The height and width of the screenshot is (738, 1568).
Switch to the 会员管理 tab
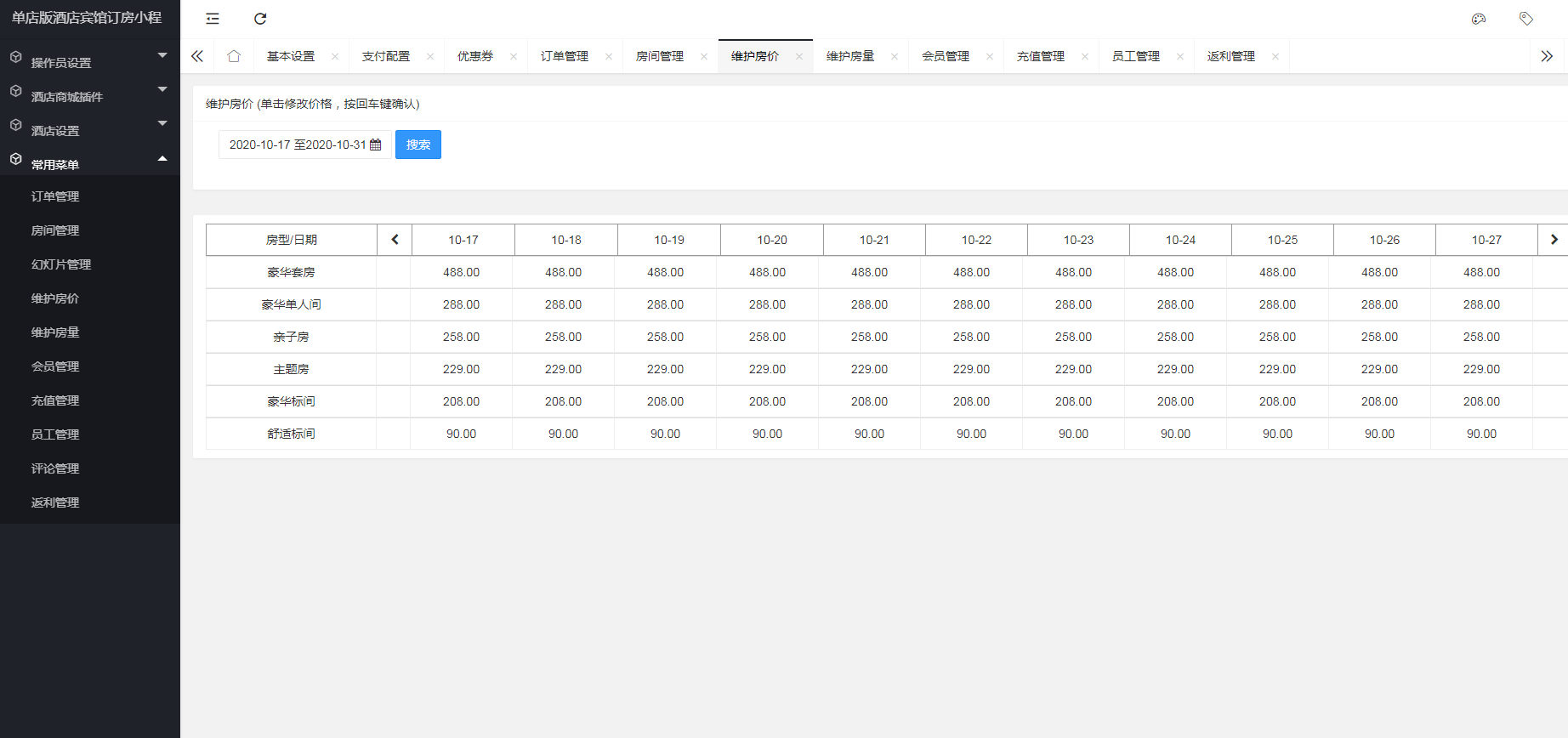pos(946,56)
